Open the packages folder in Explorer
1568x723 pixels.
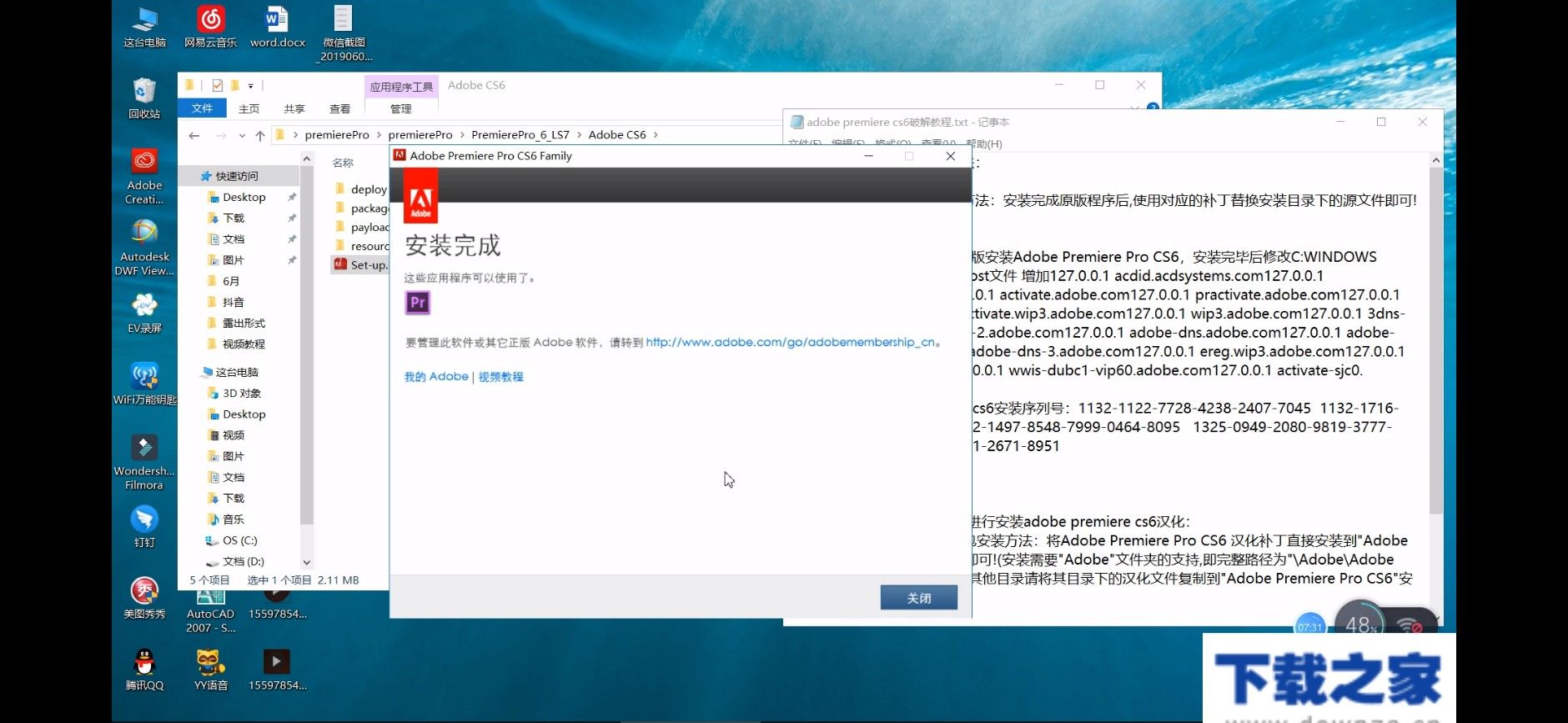(x=360, y=208)
